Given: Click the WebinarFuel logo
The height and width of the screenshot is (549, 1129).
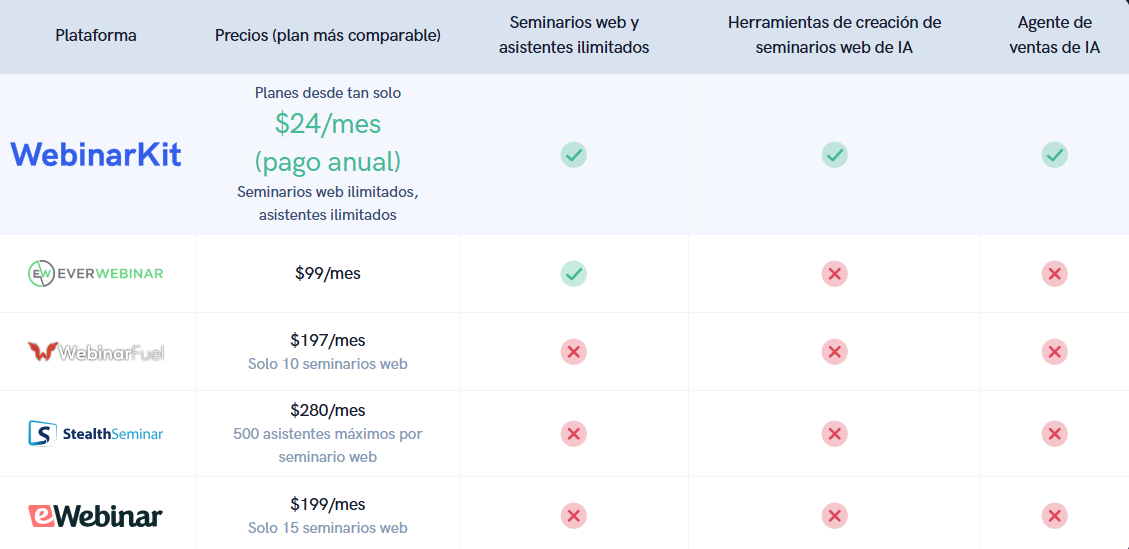Looking at the screenshot, I should pos(96,351).
